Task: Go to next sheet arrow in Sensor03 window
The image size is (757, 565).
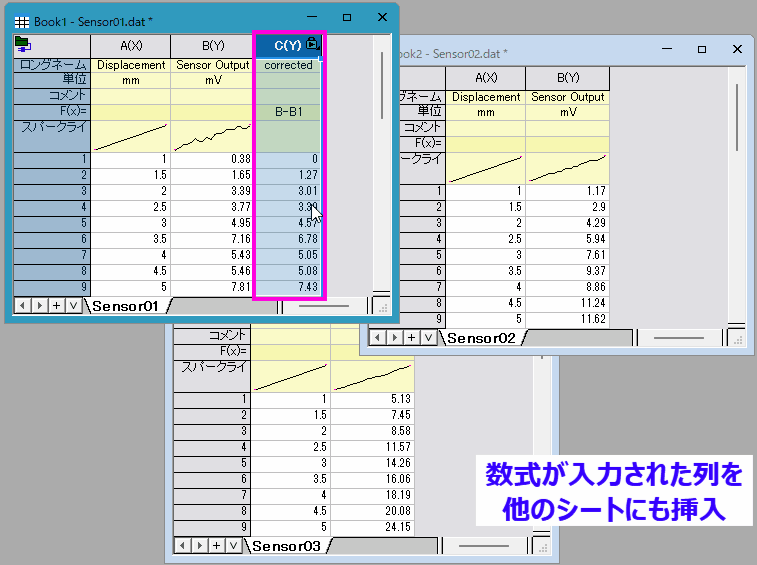Action: click(199, 546)
